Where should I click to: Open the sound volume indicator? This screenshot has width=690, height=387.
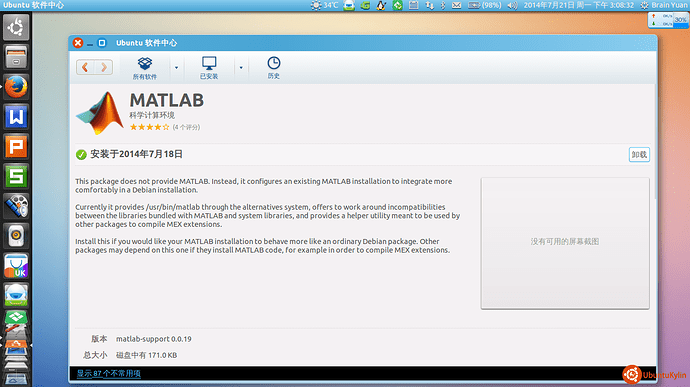pyautogui.click(x=512, y=5)
